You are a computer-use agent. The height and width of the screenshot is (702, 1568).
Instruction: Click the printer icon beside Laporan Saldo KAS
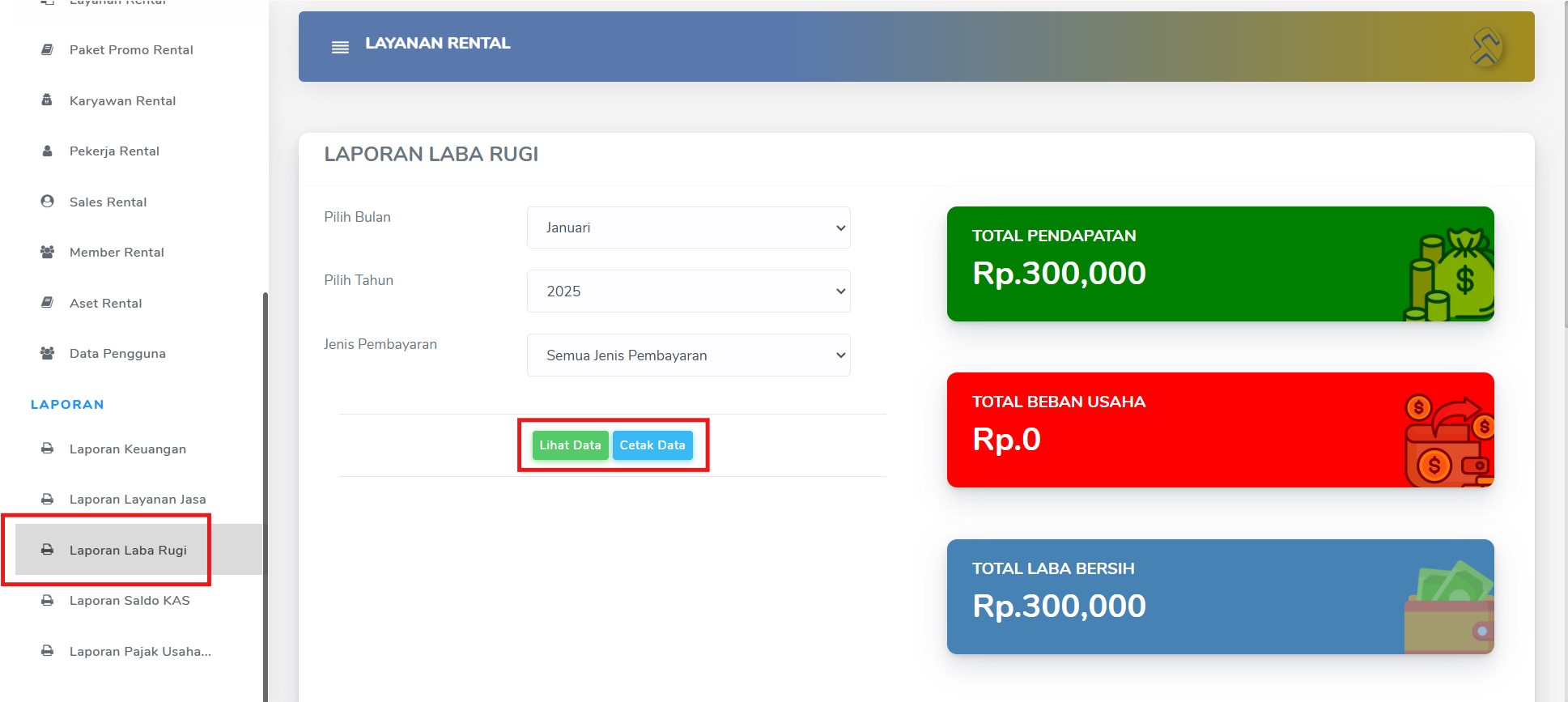pos(48,601)
